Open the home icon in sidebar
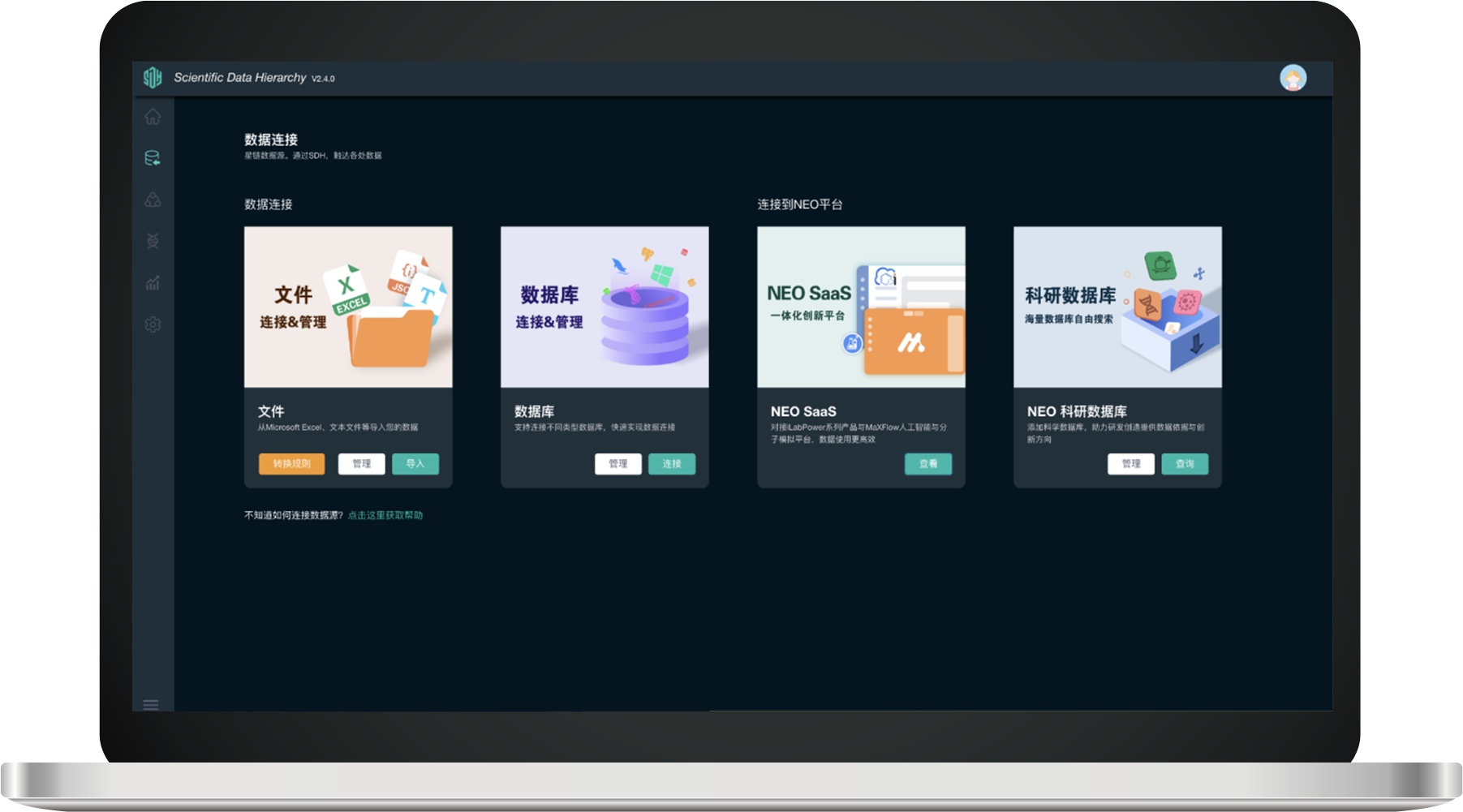Viewport: 1463px width, 812px height. (x=153, y=117)
